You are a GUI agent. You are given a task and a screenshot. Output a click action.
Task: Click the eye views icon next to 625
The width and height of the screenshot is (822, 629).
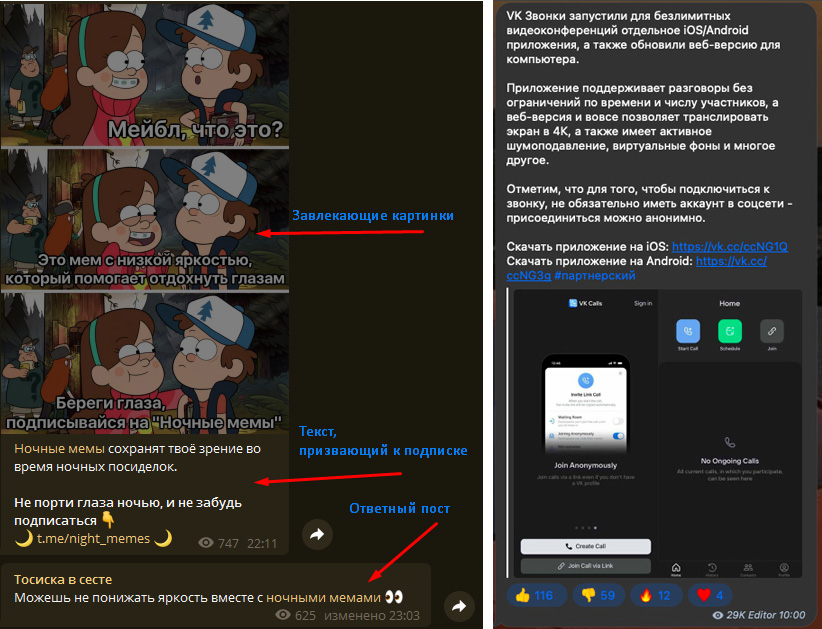283,615
